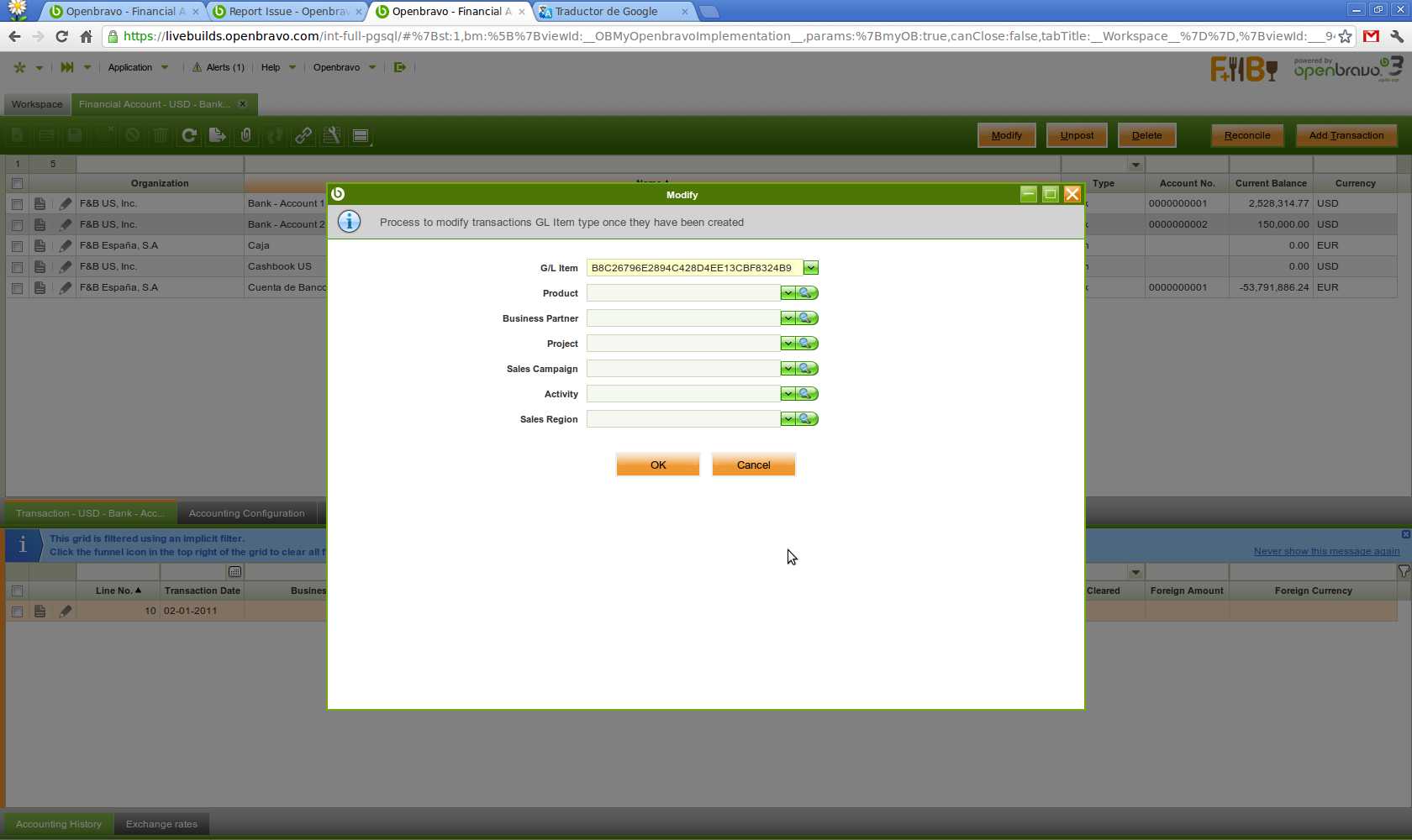Expand the Product dropdown arrow
Viewport: 1412px width, 840px height.
(788, 293)
